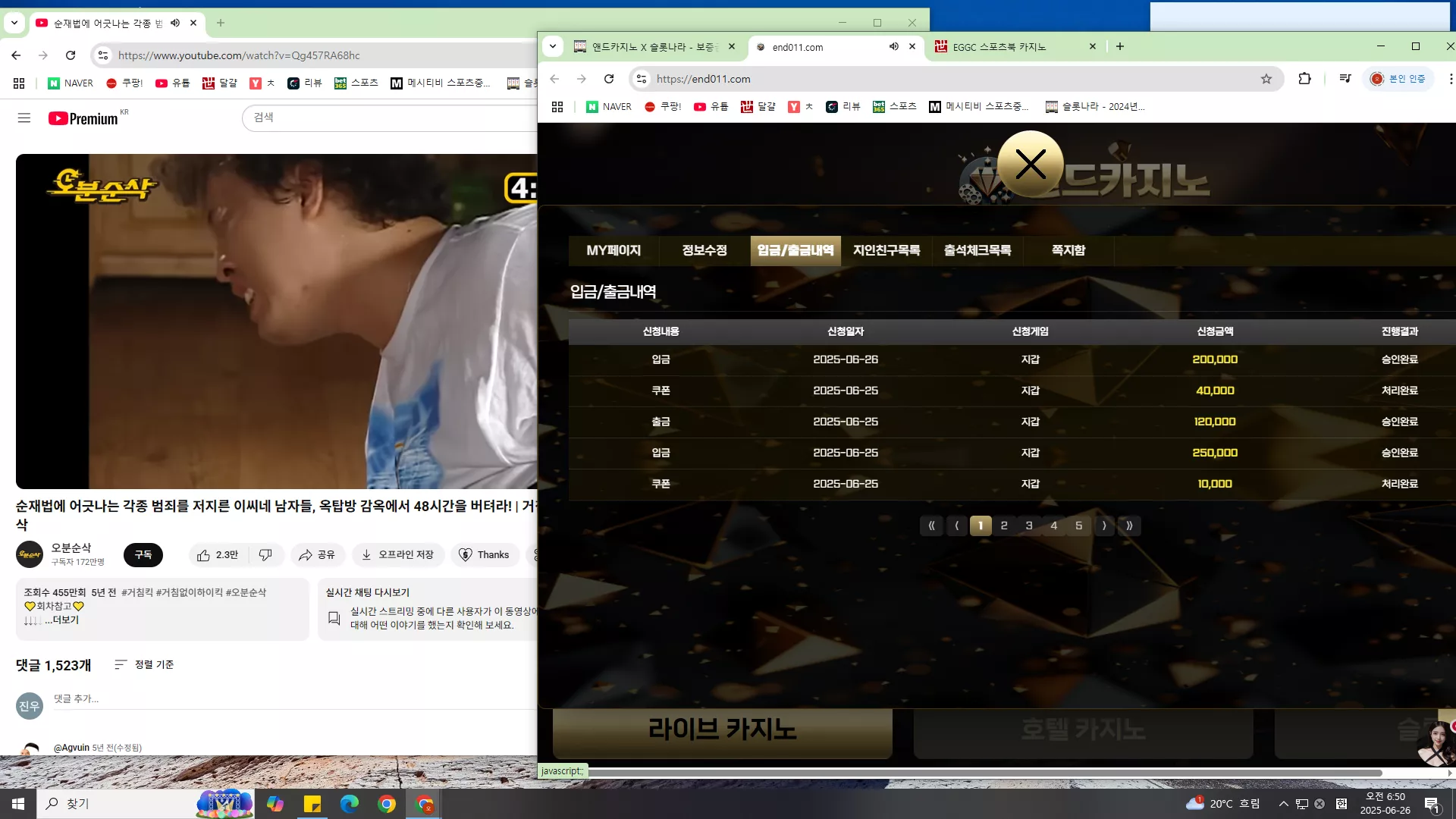This screenshot has width=1456, height=819.
Task: Go to page 3 of the transaction history
Action: pos(1029,526)
